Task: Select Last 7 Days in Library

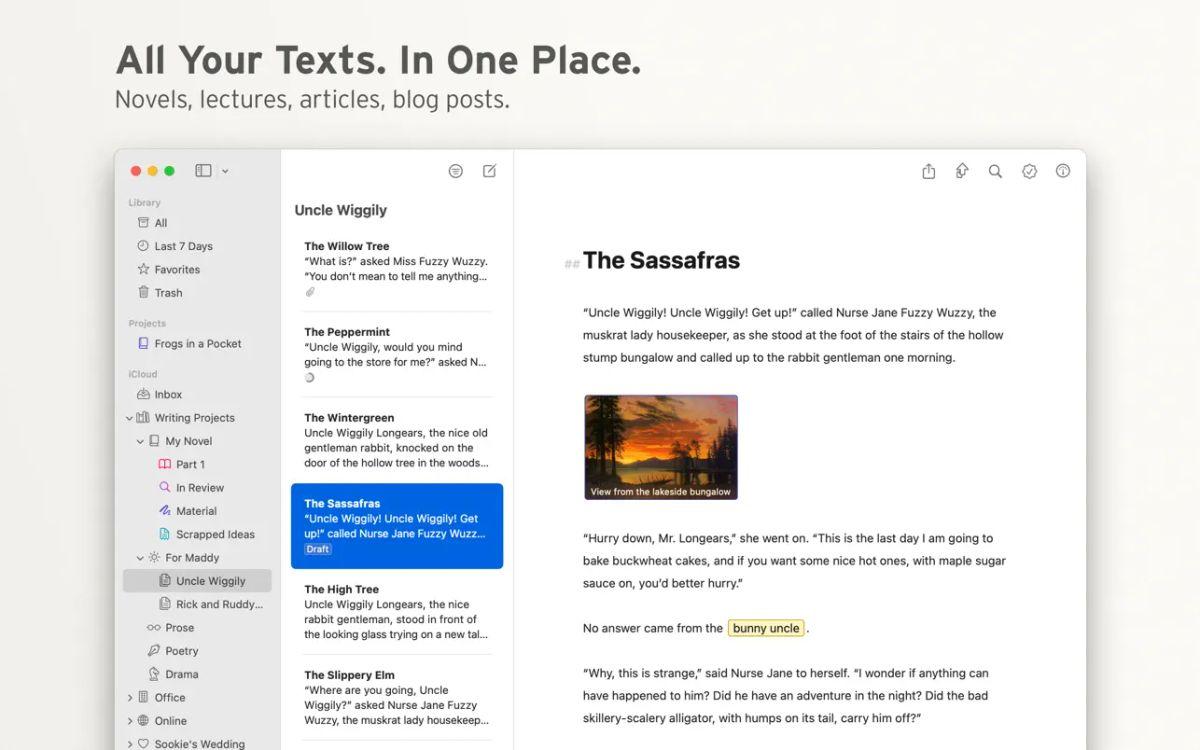Action: tap(183, 246)
